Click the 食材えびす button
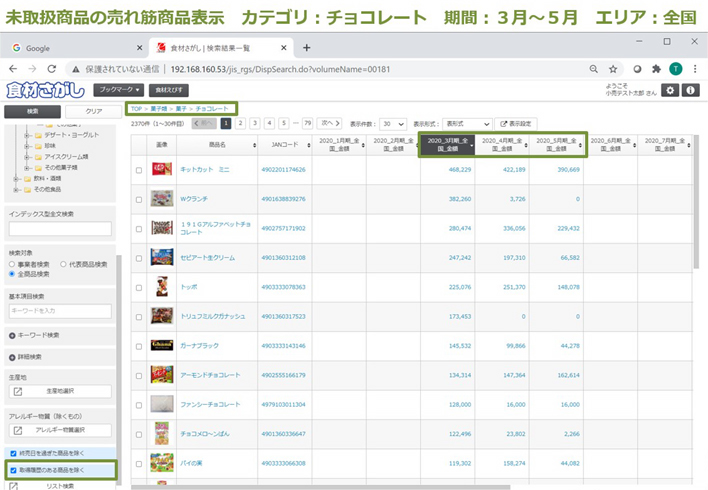Screen dimensions: 708x490 (169, 90)
